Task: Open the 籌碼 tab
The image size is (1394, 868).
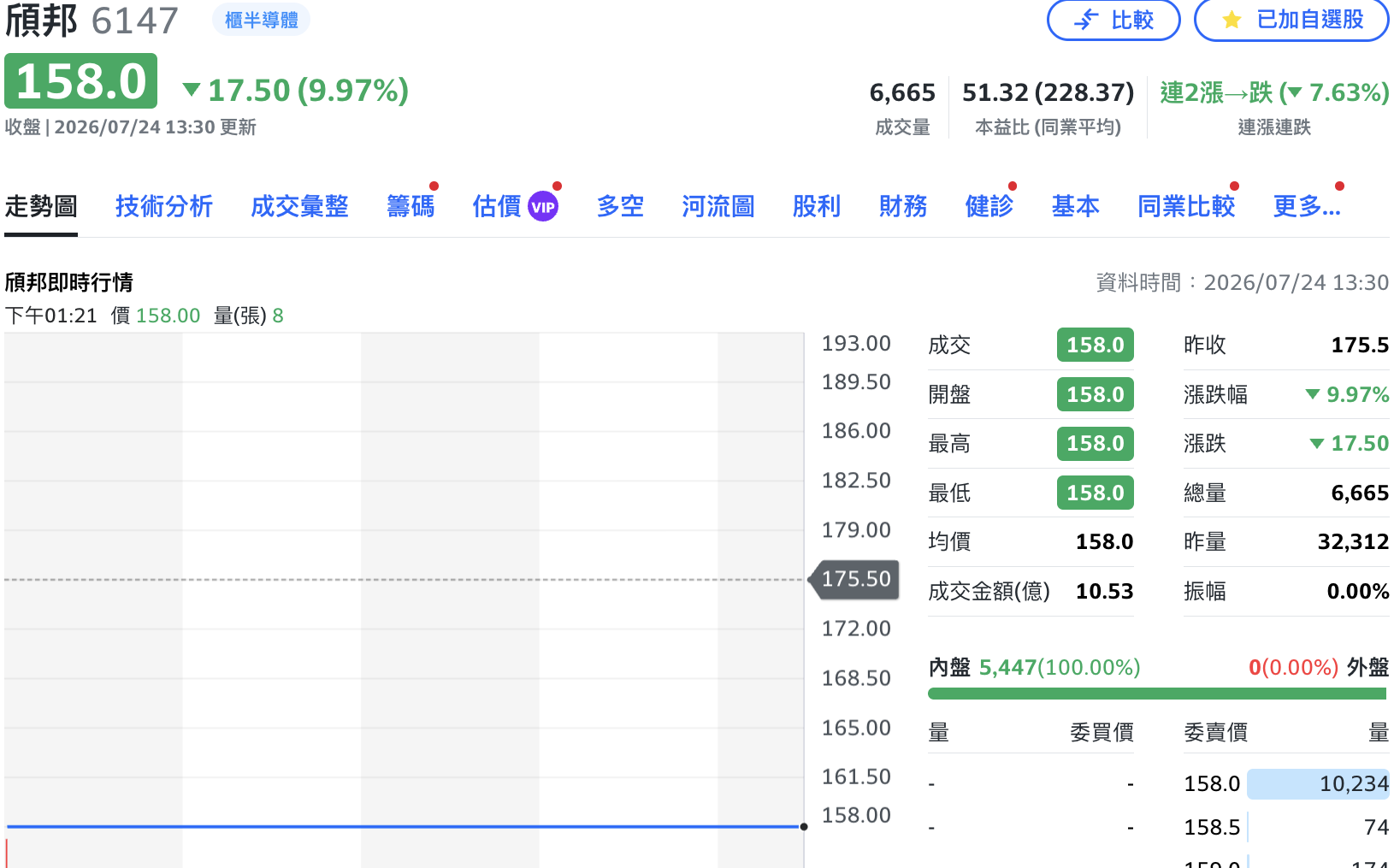Action: pyautogui.click(x=411, y=206)
